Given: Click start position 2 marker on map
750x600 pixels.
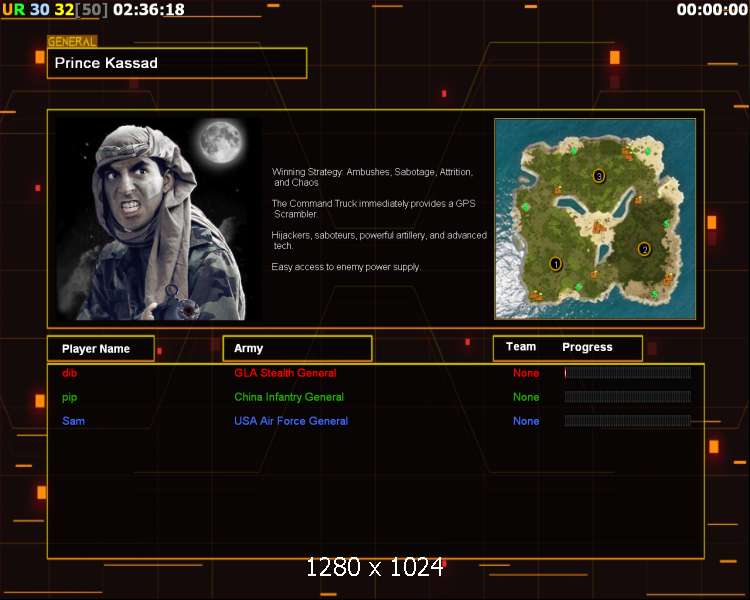Looking at the screenshot, I should point(644,249).
